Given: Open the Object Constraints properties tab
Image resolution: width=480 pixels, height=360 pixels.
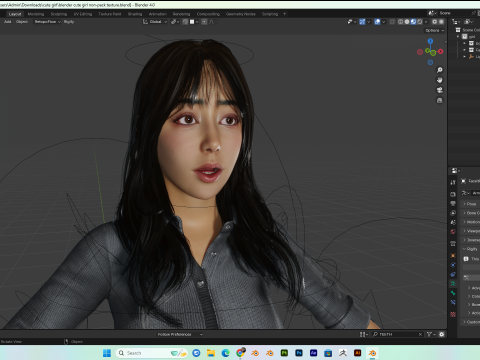Looking at the screenshot, I should 453,274.
